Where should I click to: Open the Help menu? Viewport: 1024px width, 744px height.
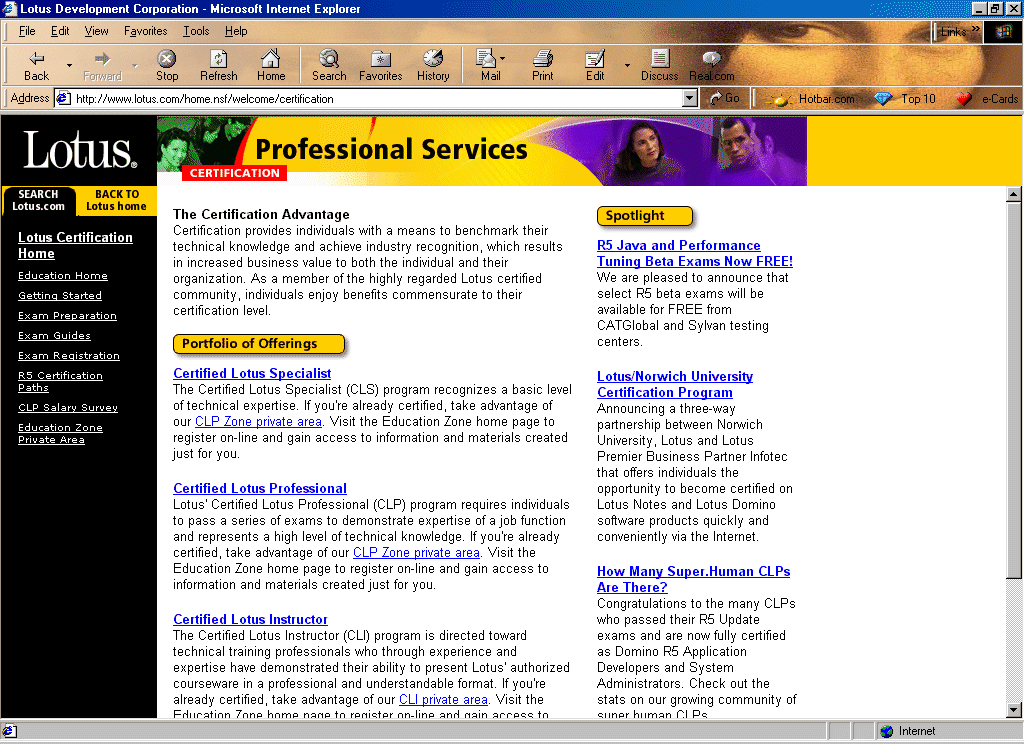click(236, 31)
